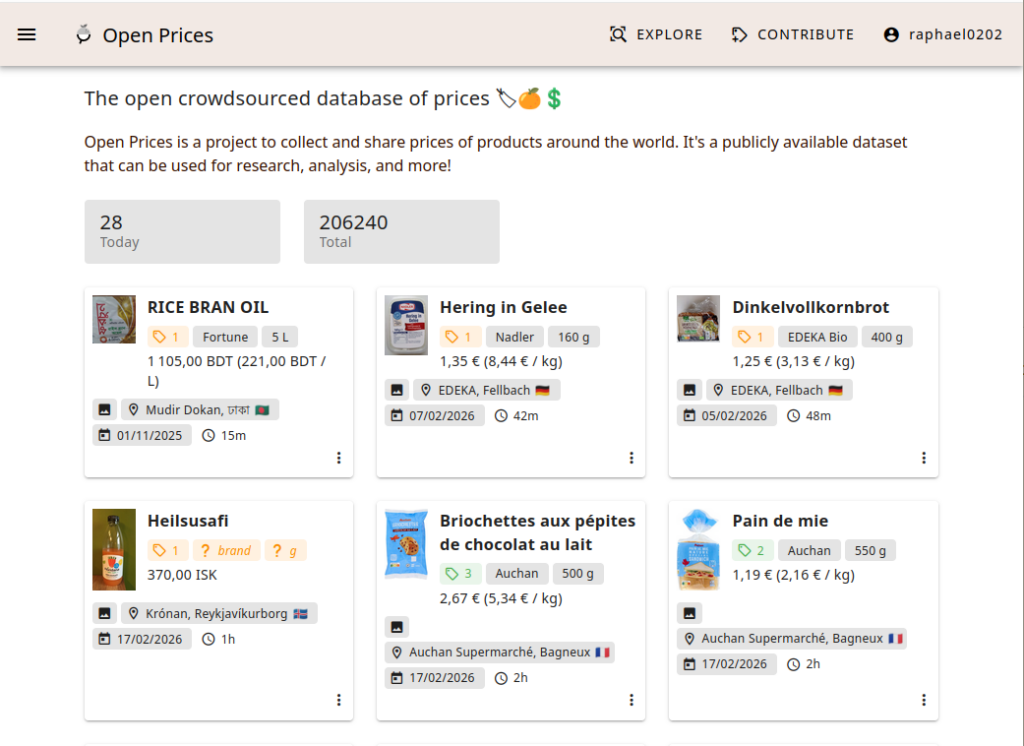Click the Heilsusafi product title

(188, 521)
